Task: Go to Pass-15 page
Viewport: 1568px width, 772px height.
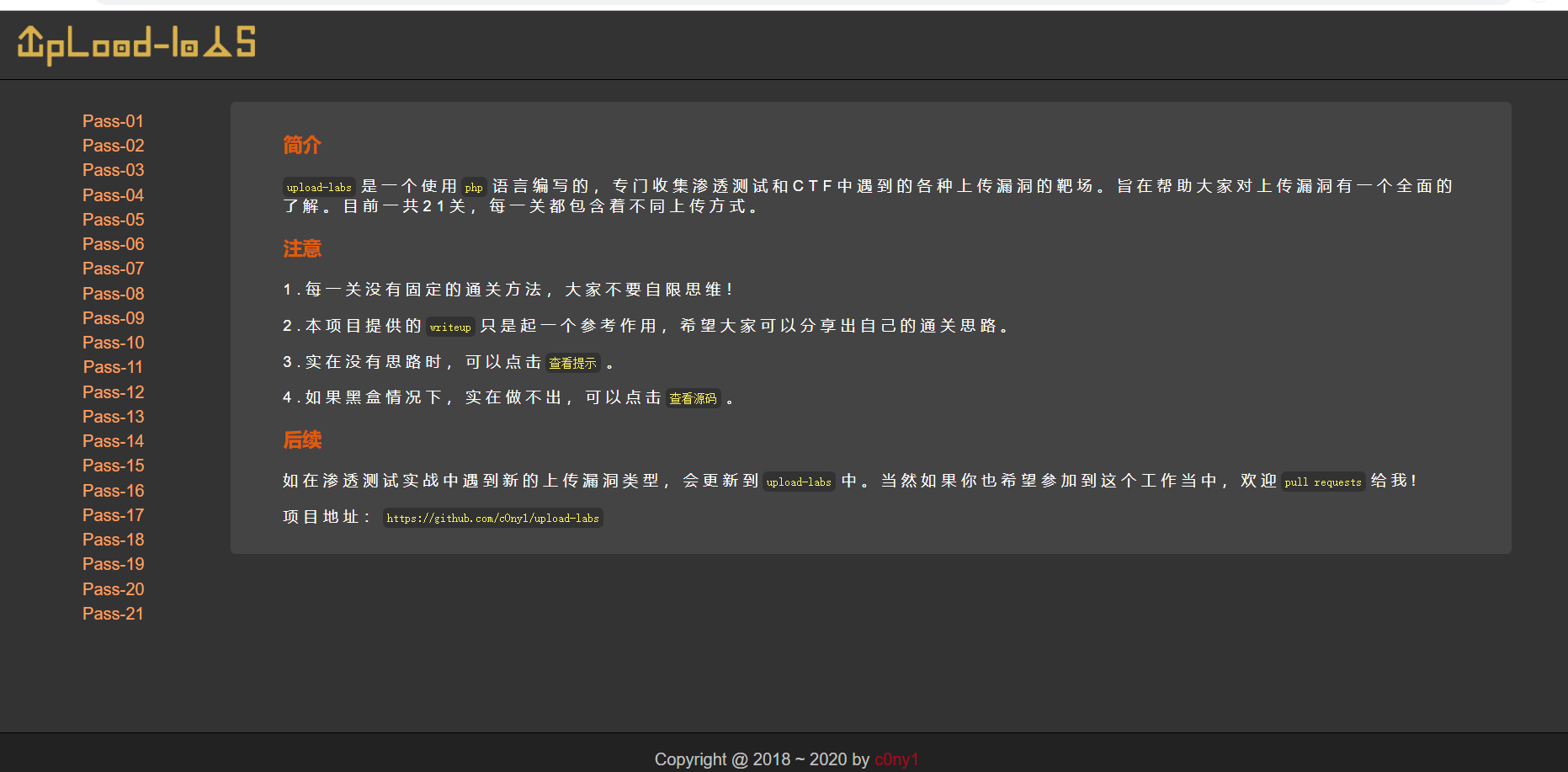Action: (x=113, y=466)
